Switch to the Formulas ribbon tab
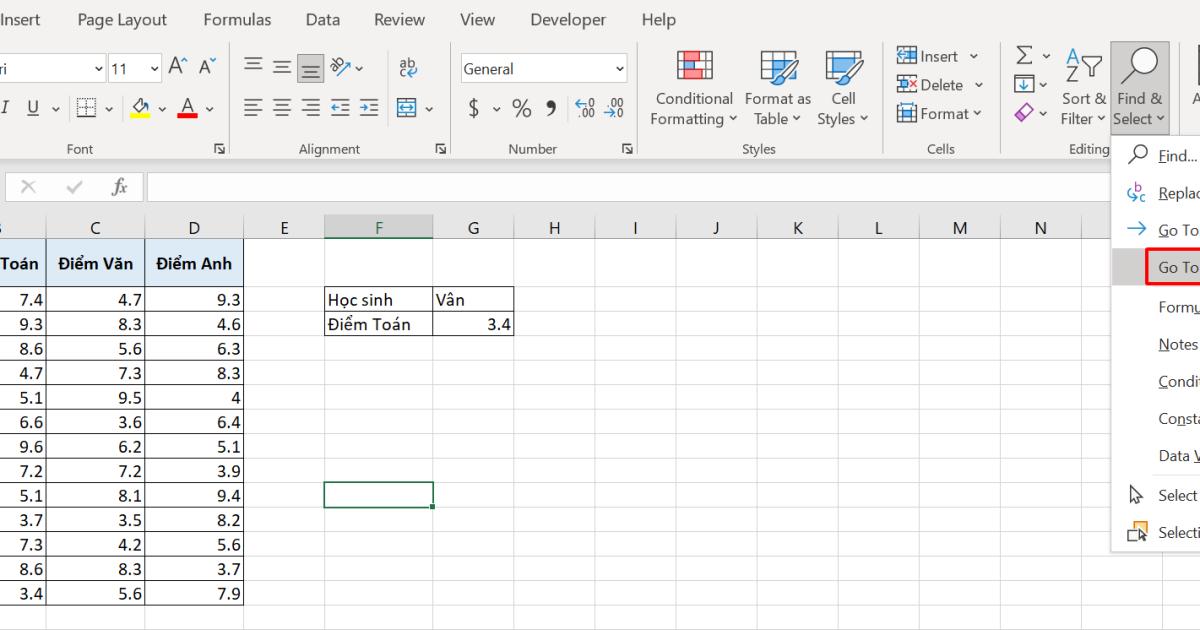Viewport: 1200px width, 630px height. [237, 19]
